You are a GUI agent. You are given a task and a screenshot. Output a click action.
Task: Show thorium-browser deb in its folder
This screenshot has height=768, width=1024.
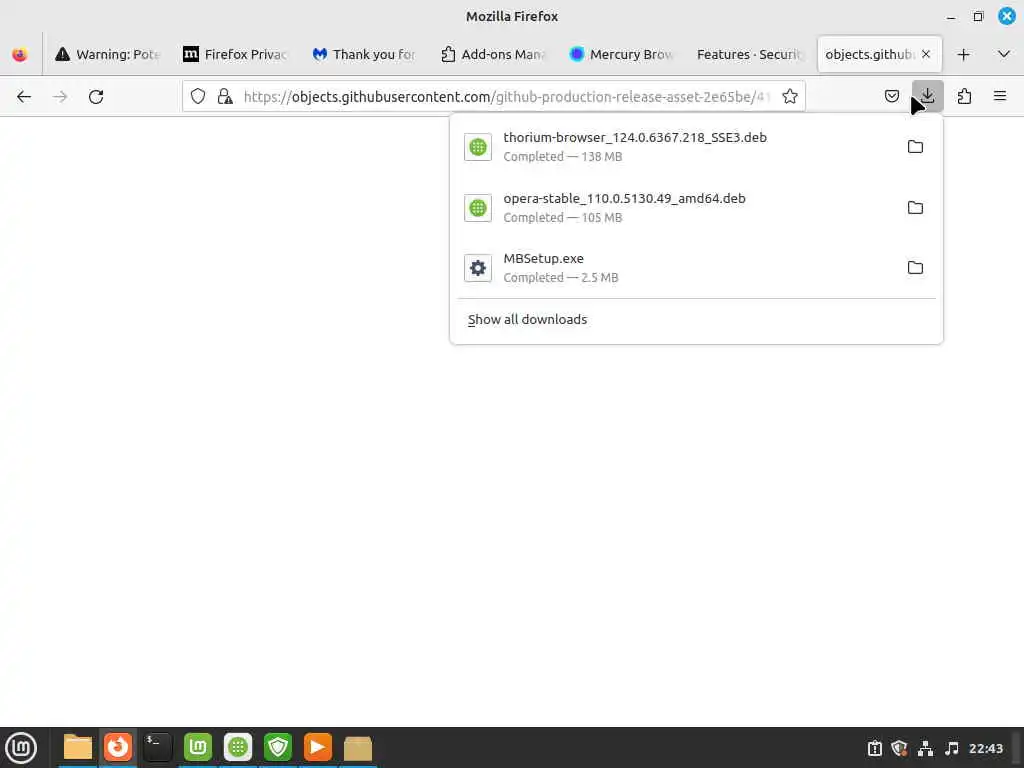coord(916,147)
